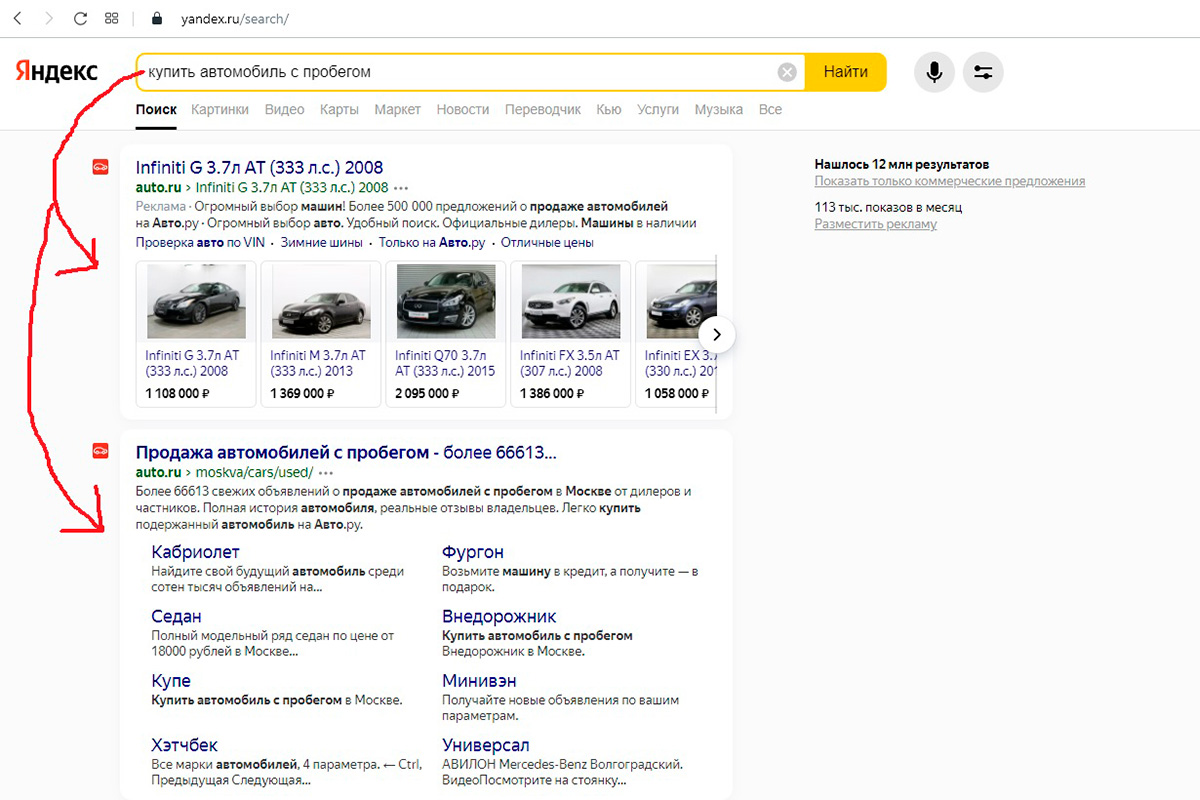Image resolution: width=1200 pixels, height=800 pixels.
Task: Open Infiniti Q70 3.7л car thumbnail
Action: pyautogui.click(x=446, y=301)
